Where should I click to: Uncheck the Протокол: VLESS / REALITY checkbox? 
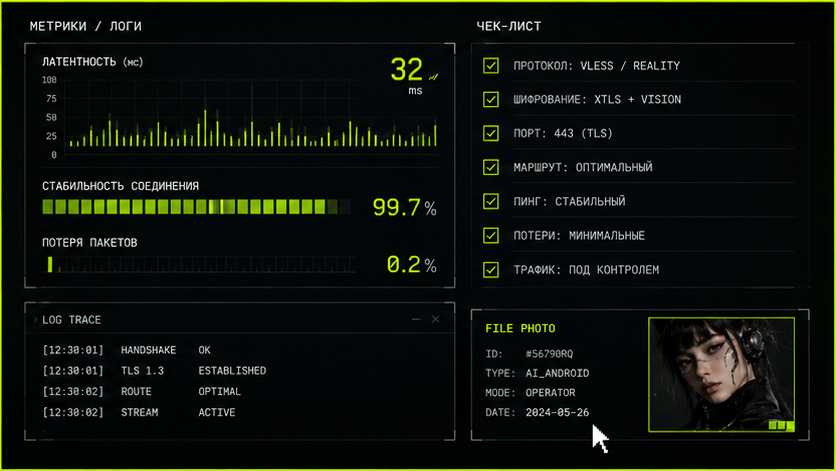tap(491, 66)
